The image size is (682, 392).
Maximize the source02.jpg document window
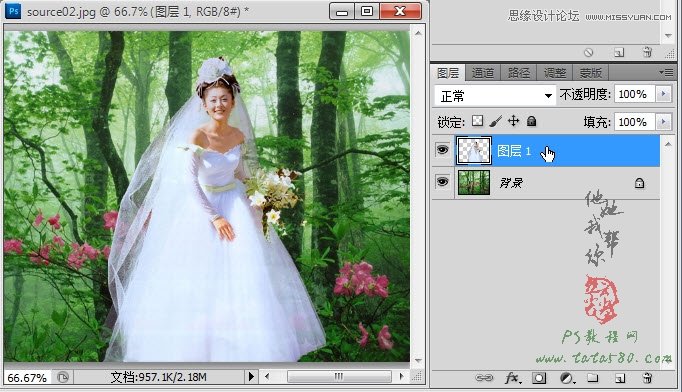tap(367, 11)
